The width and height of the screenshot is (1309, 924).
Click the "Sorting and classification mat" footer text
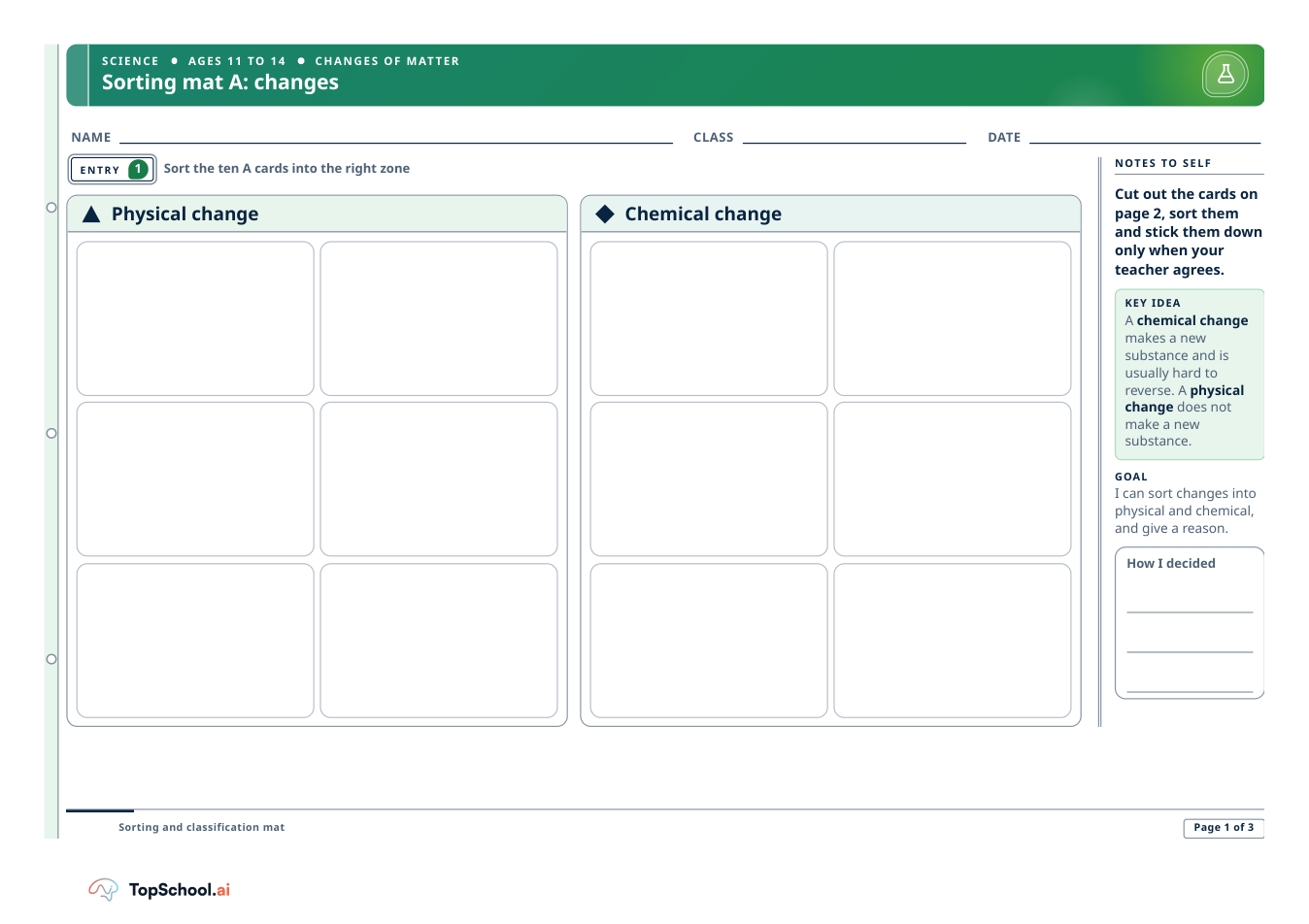(x=202, y=828)
